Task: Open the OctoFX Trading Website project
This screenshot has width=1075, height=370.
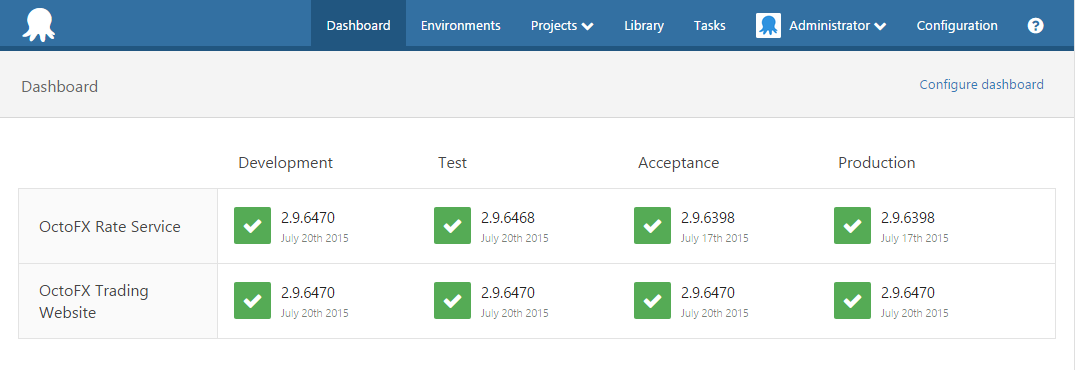Action: (x=94, y=301)
